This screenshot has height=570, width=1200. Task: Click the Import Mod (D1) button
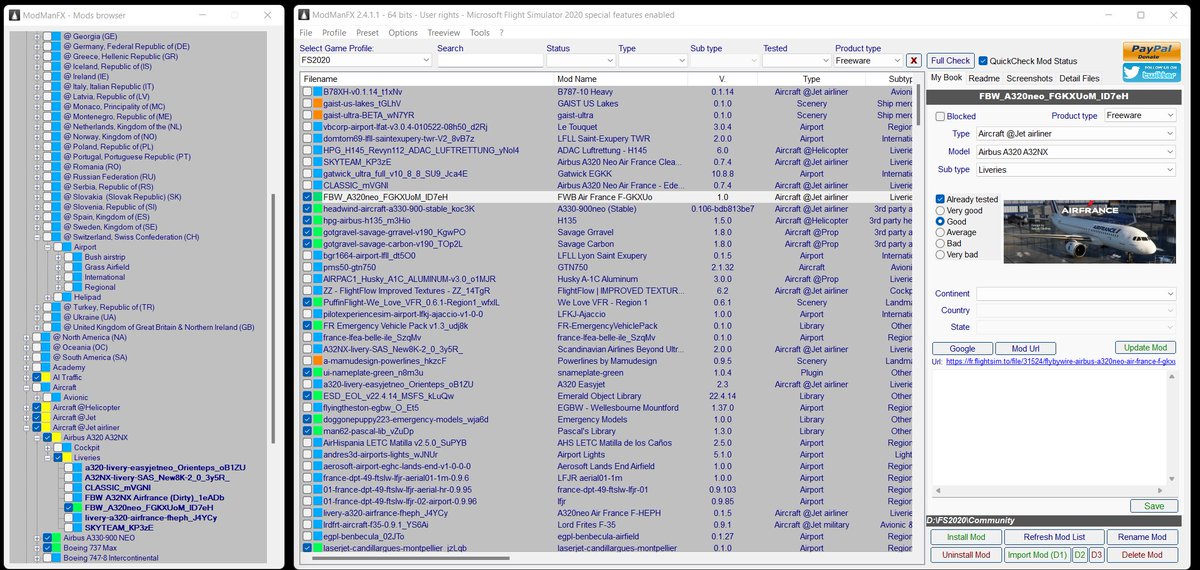[x=1037, y=555]
